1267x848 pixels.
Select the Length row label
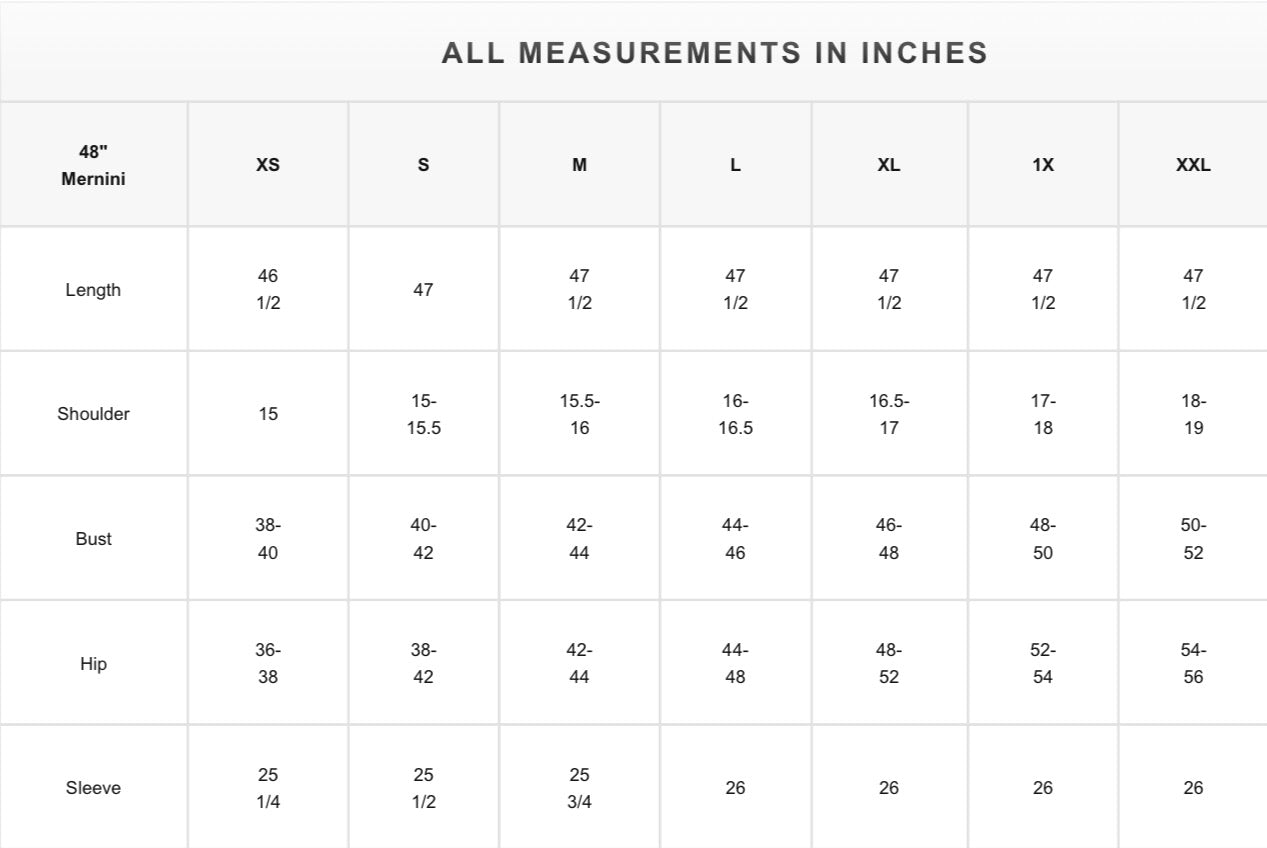coord(93,290)
